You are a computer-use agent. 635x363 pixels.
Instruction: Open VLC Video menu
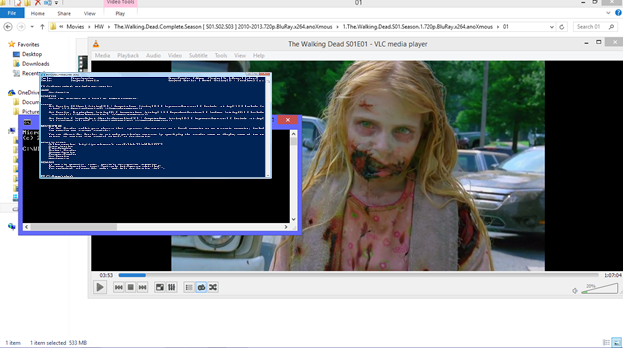[175, 56]
